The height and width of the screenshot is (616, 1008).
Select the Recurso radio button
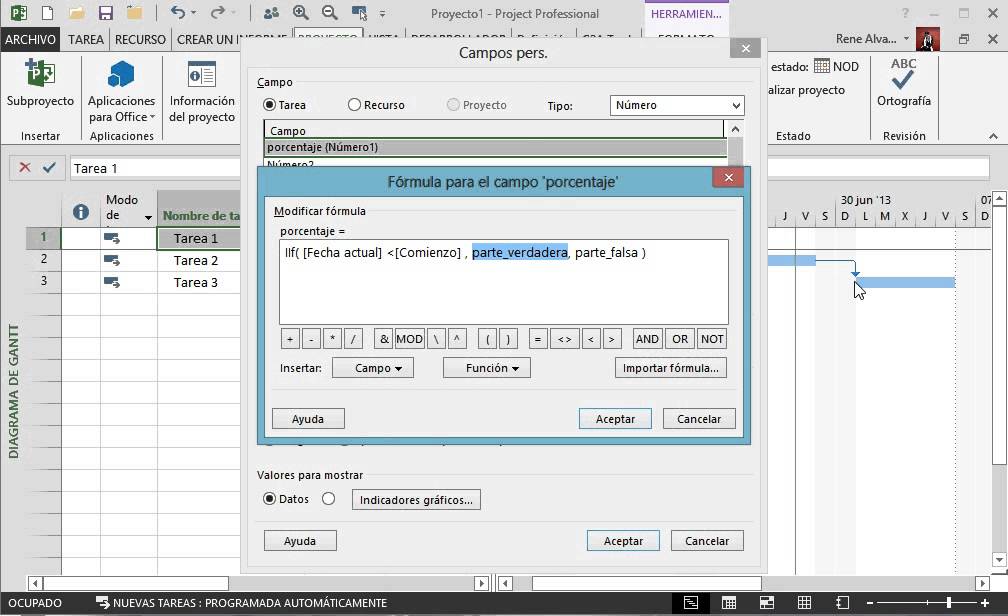click(x=354, y=105)
